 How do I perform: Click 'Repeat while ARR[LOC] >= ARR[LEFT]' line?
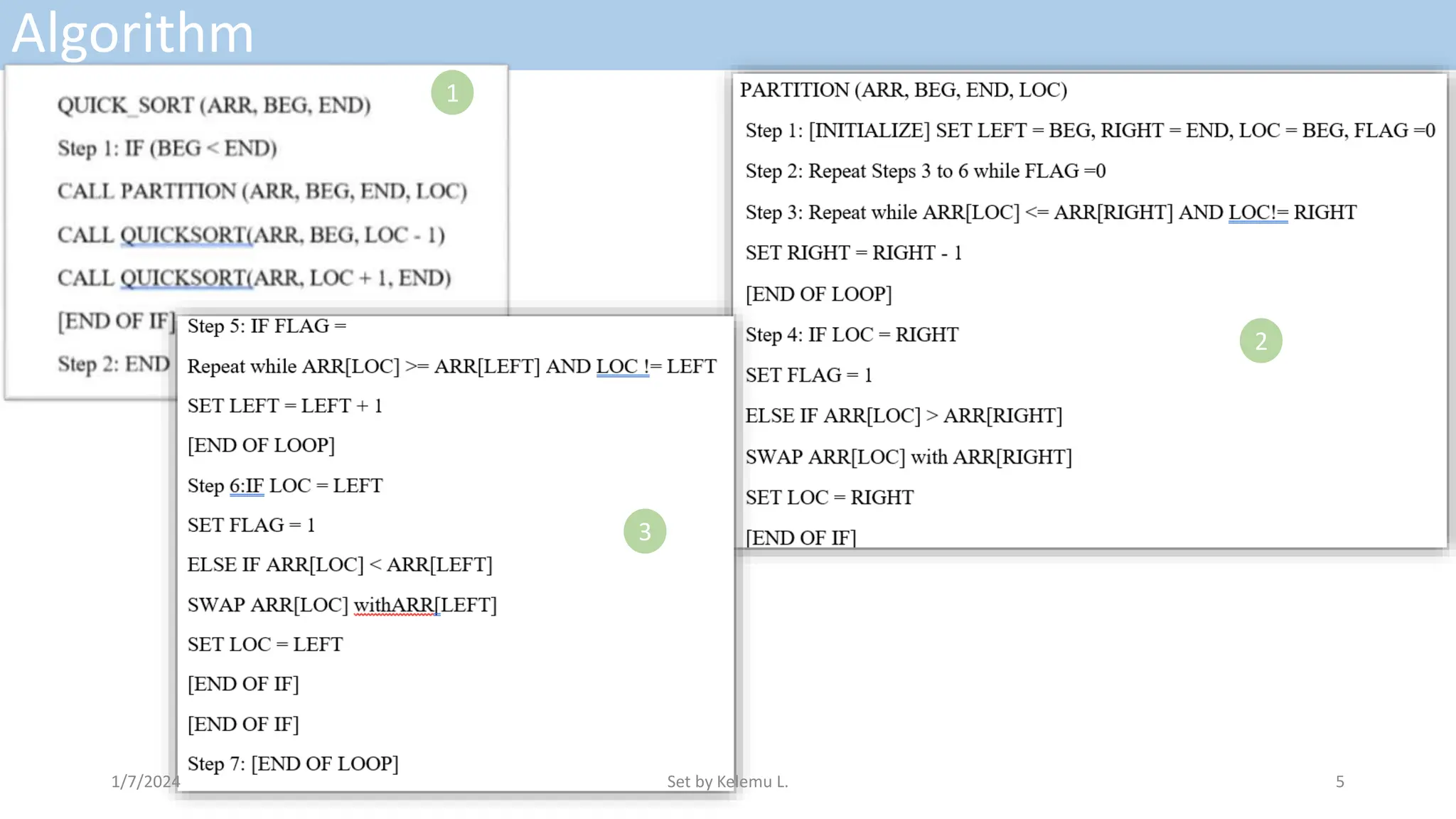tap(451, 366)
